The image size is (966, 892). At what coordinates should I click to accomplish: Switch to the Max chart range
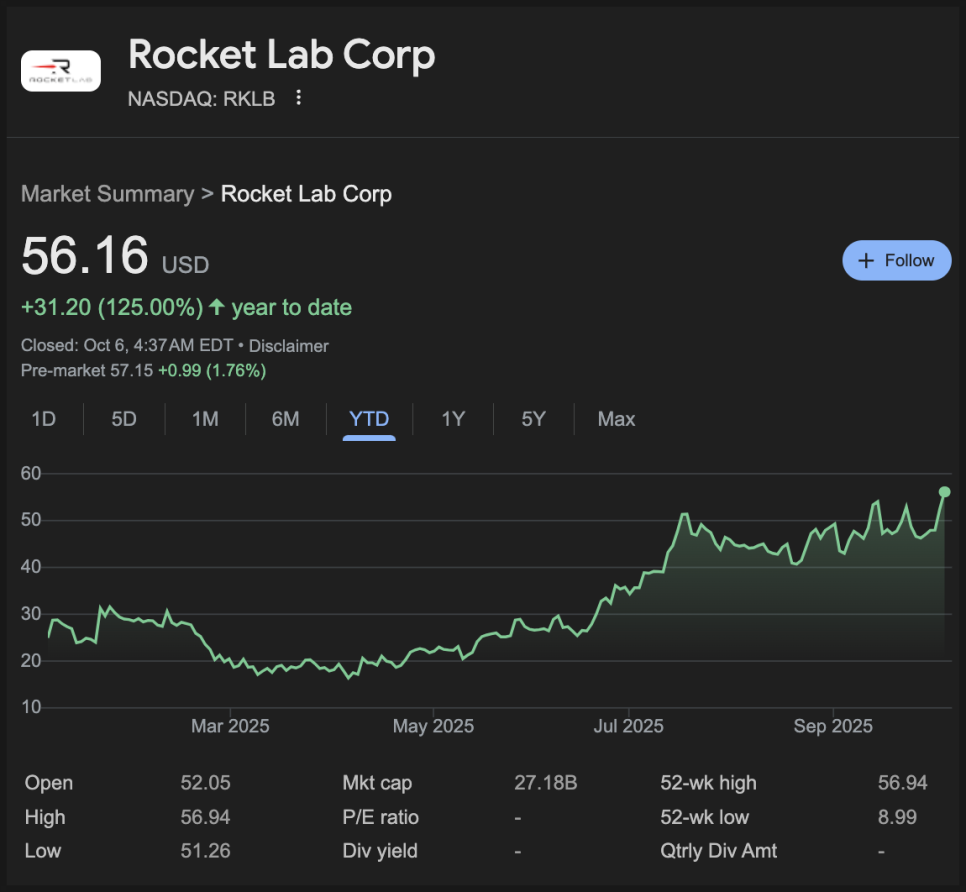[616, 419]
